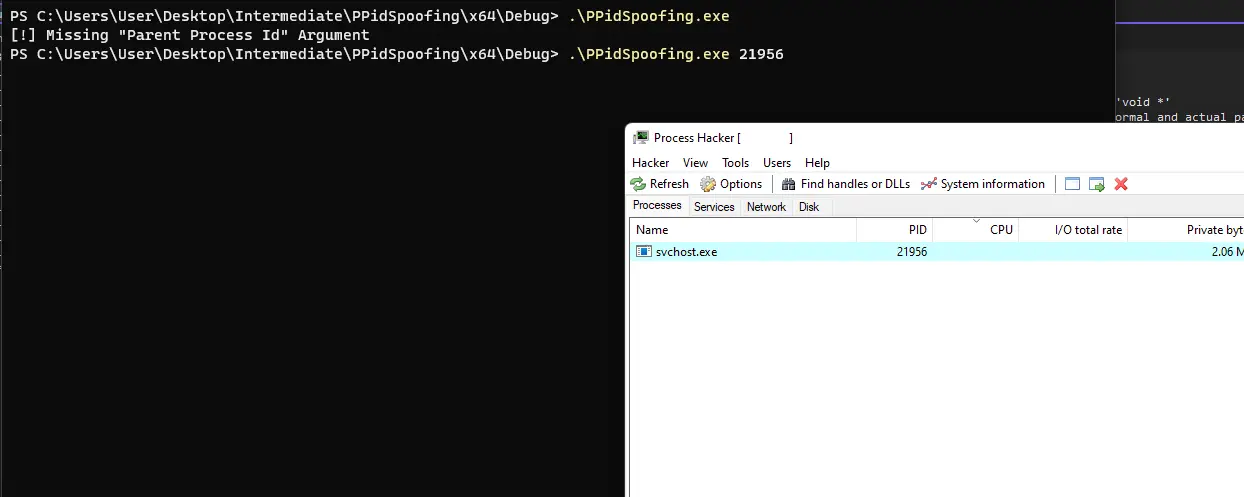Open the Users menu

point(777,163)
